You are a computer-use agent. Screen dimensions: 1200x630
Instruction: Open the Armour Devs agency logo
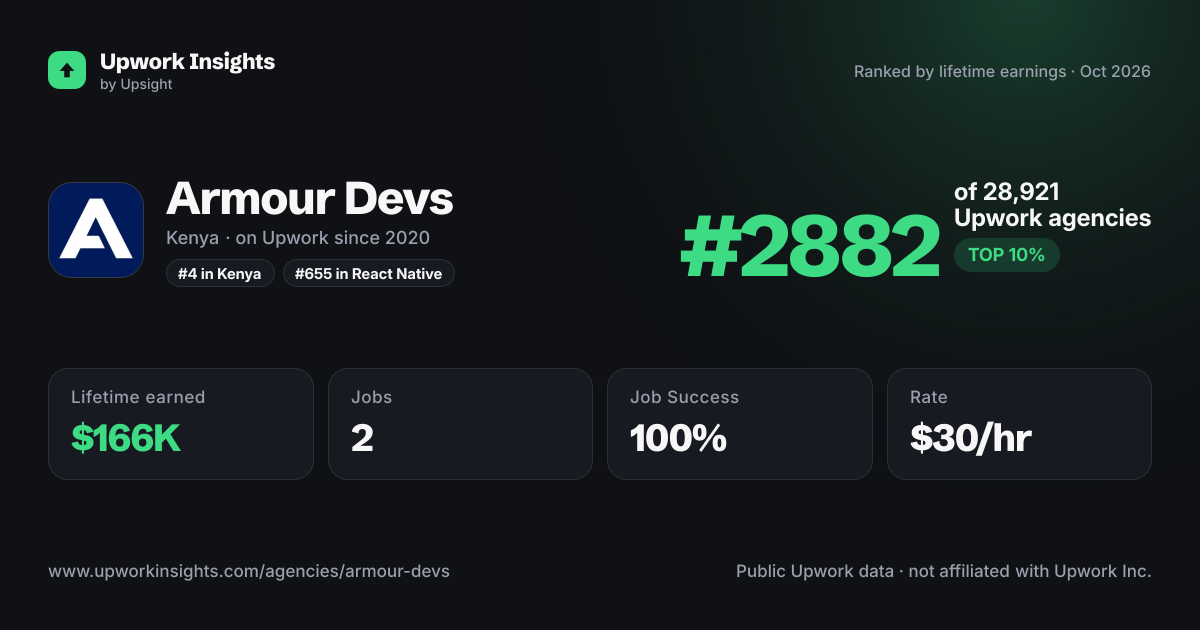96,230
